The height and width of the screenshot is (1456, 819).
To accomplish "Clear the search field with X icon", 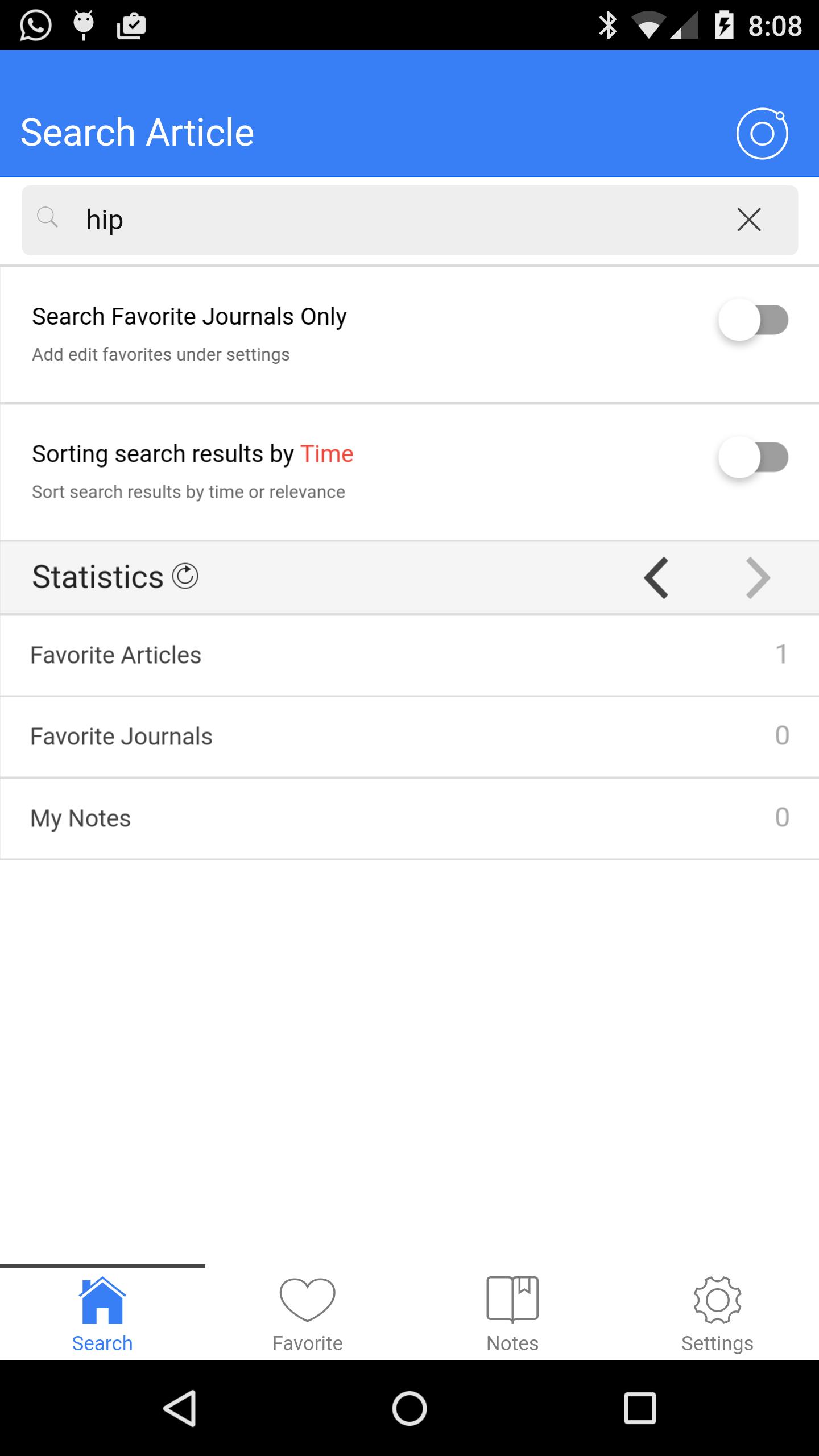I will tap(748, 220).
